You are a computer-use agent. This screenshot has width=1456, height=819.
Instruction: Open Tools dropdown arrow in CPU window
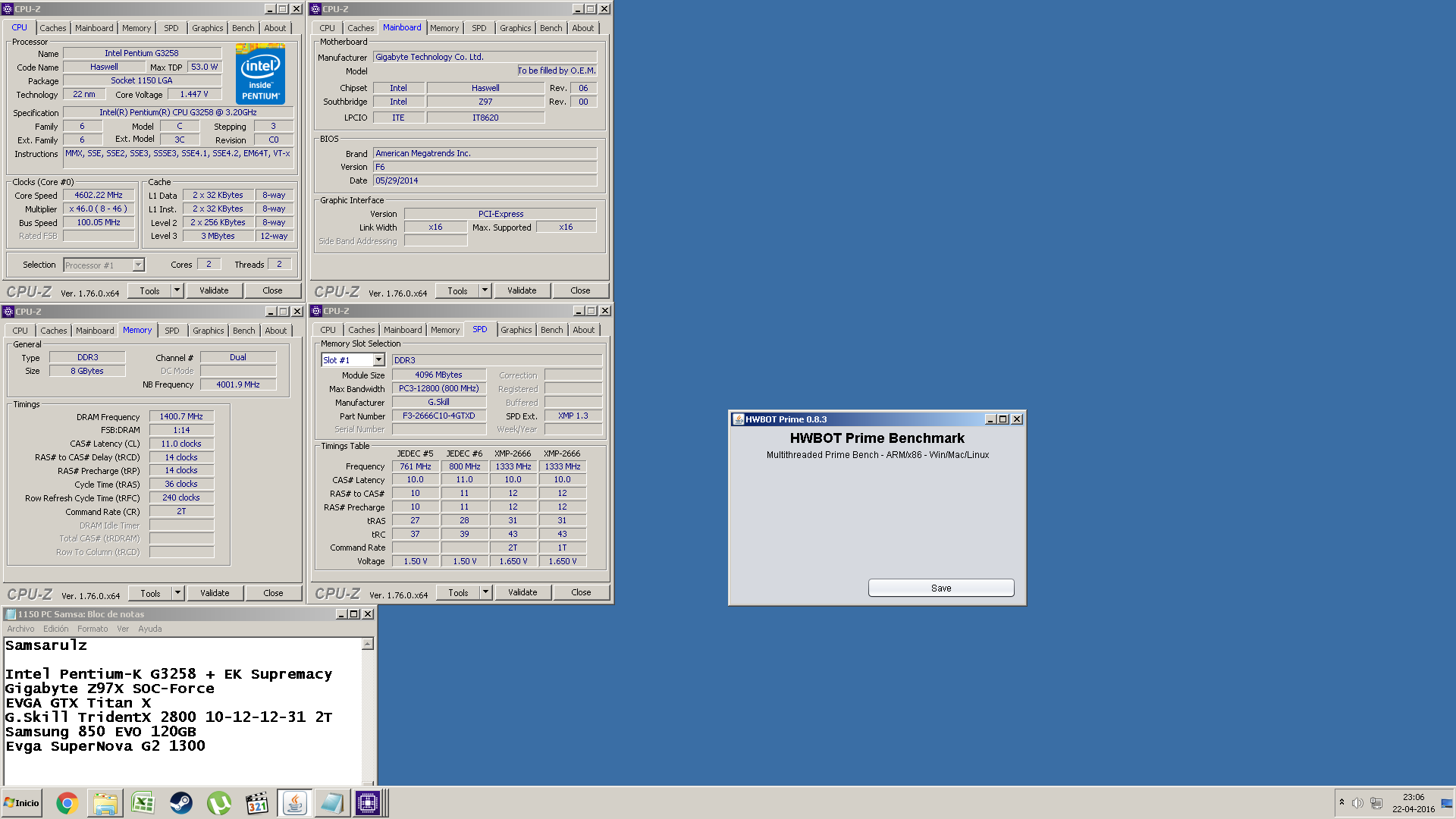click(x=177, y=290)
